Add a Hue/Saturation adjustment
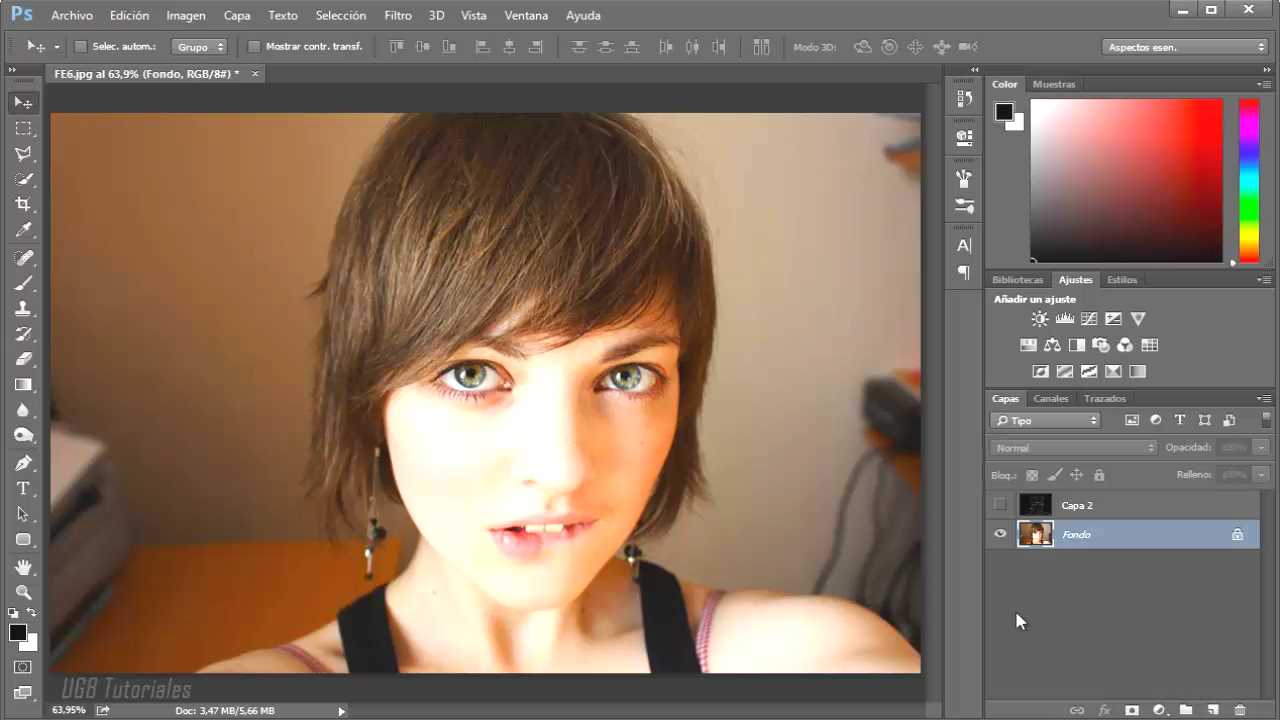The height and width of the screenshot is (720, 1280). point(1028,345)
